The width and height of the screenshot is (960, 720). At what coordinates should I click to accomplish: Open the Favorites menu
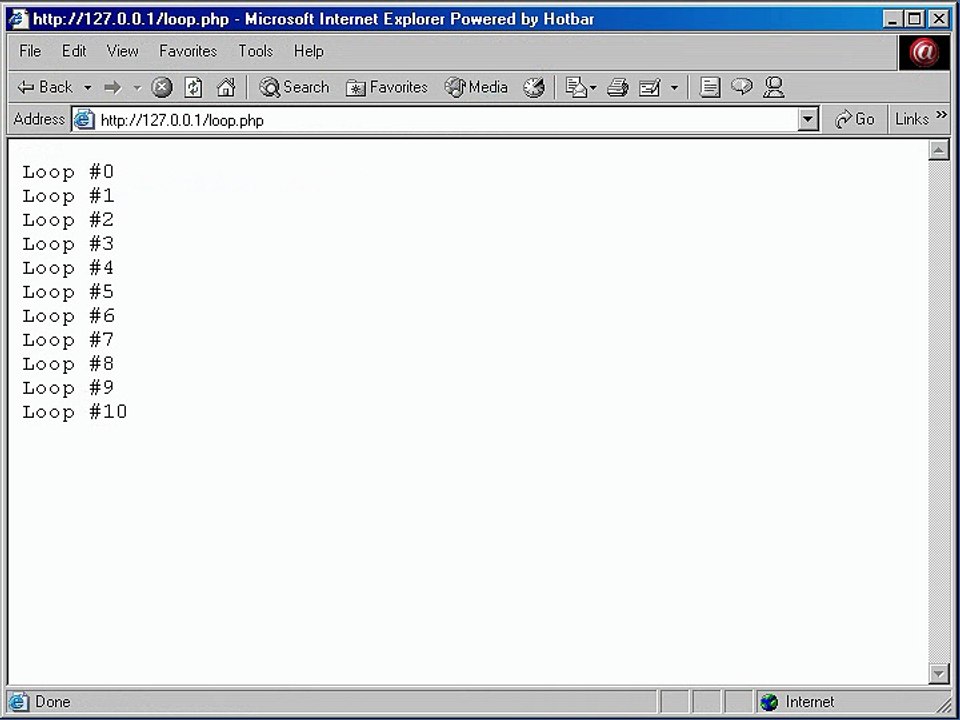(x=188, y=51)
